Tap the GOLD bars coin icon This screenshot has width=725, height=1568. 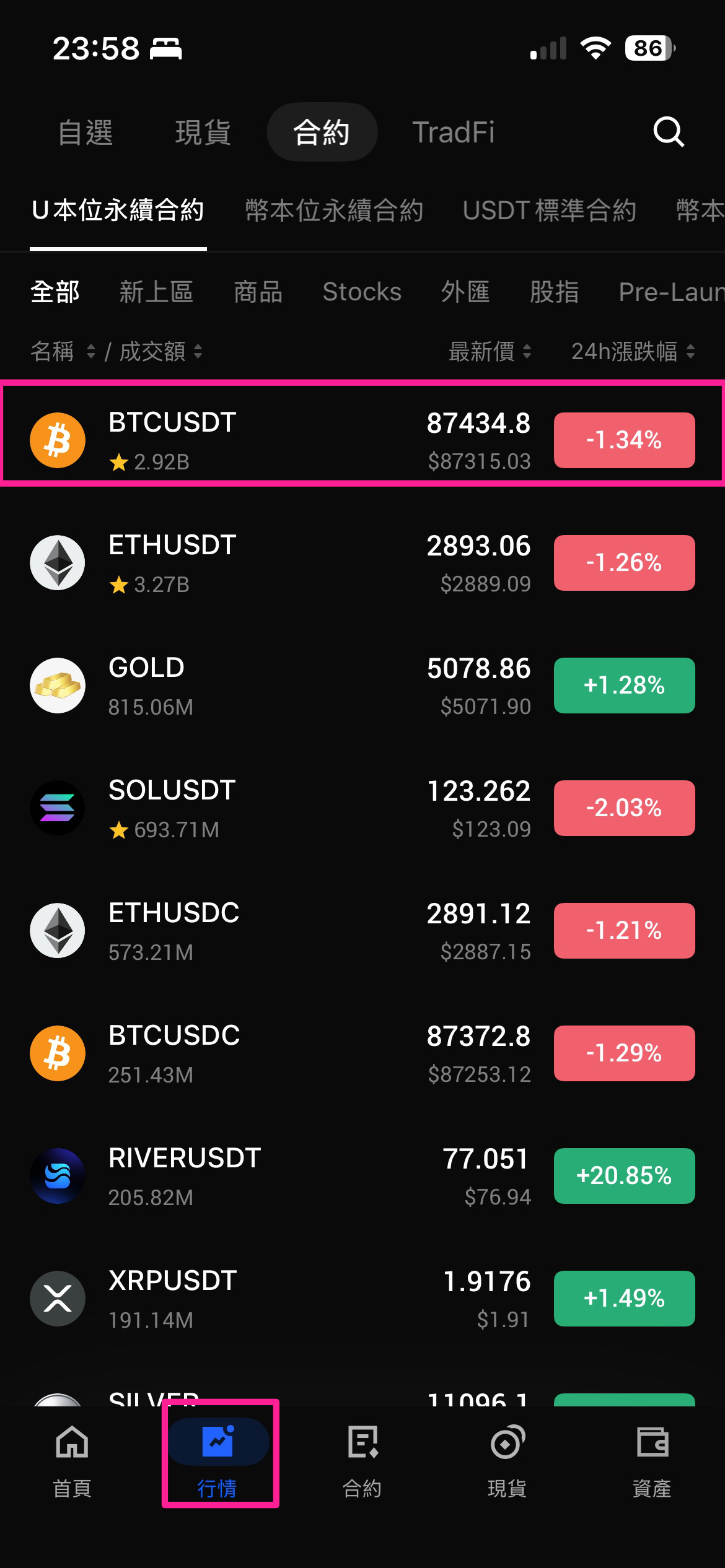tap(58, 686)
